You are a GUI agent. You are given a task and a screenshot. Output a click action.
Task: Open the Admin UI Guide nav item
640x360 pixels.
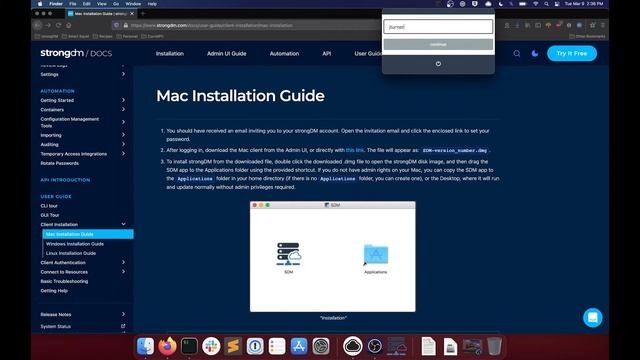[227, 53]
